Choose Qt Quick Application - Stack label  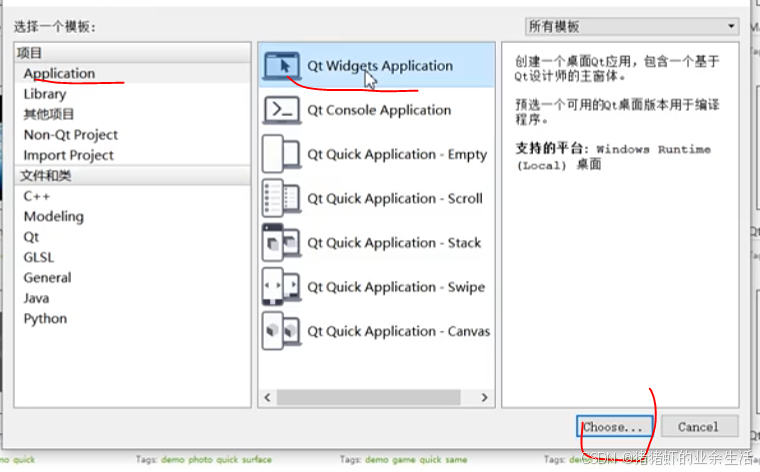pos(394,242)
